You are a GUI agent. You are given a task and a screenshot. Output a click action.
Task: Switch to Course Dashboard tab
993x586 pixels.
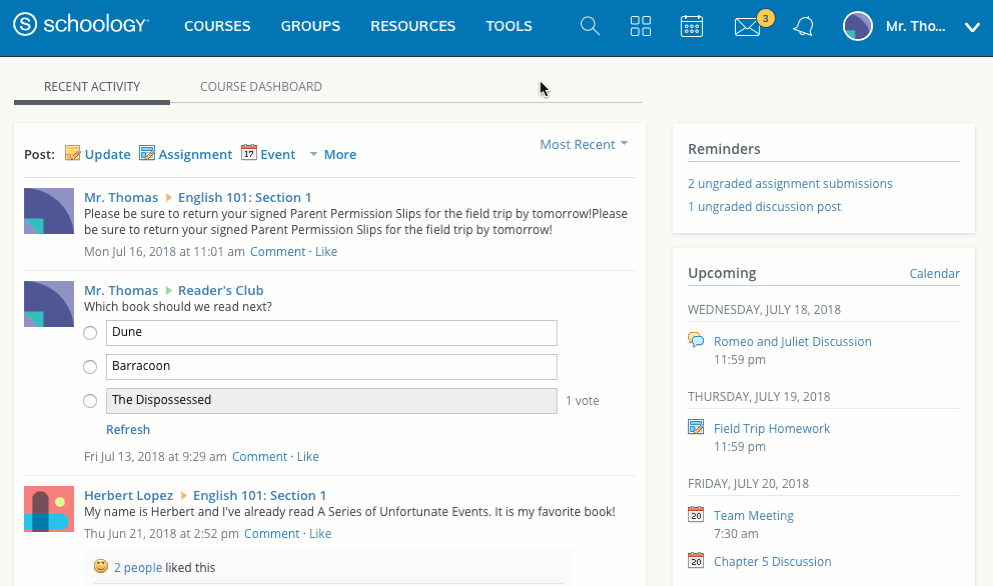pos(261,87)
